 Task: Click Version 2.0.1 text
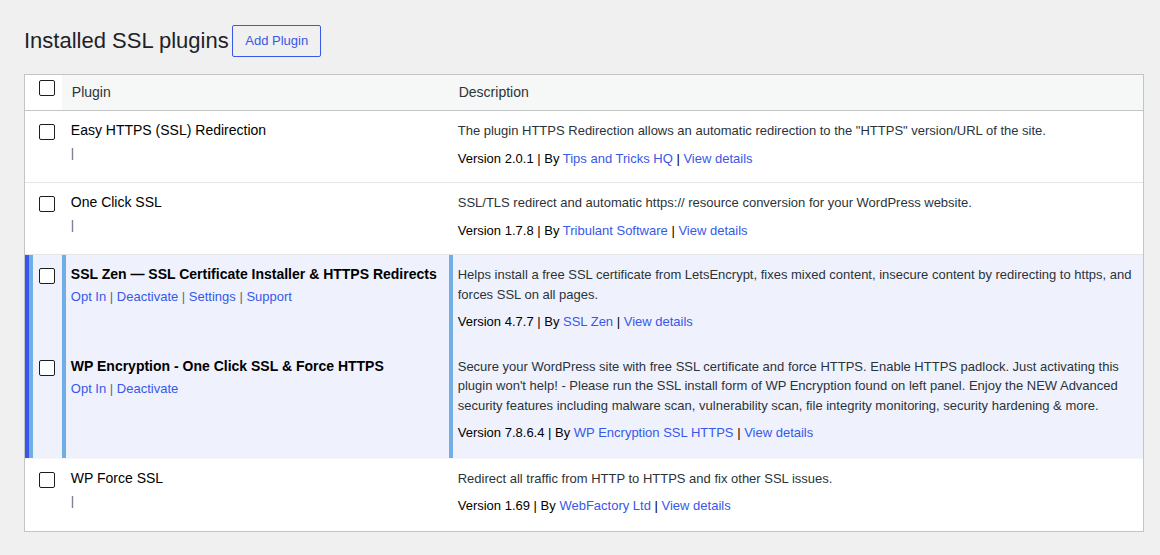pos(495,158)
